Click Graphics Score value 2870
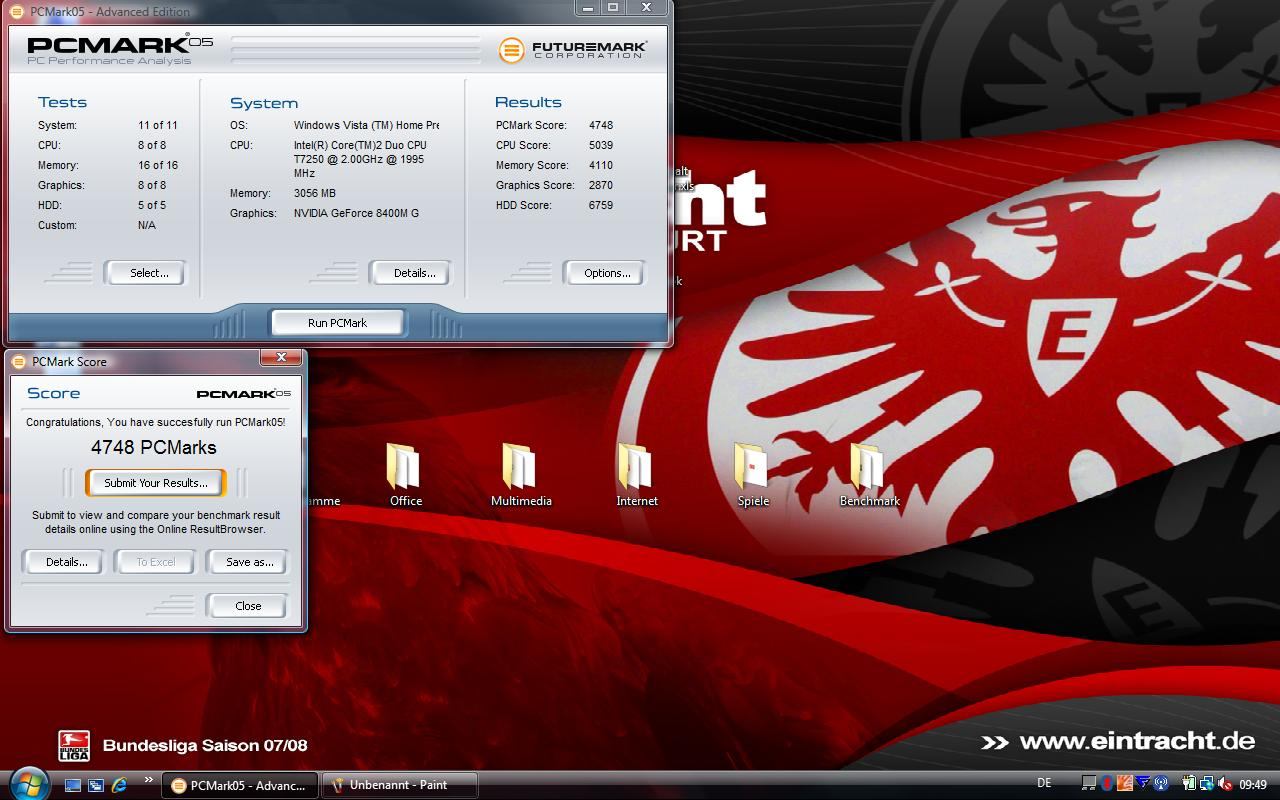 [x=601, y=185]
